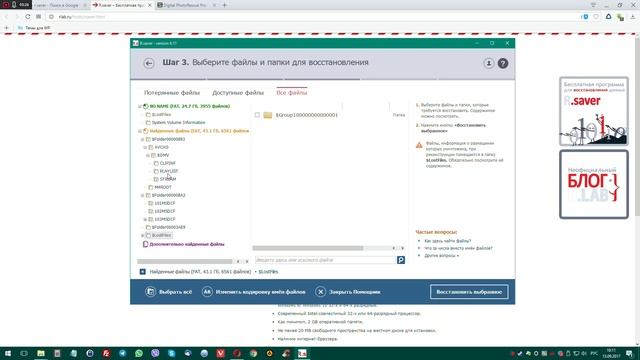Collapse the $Folder00000893 node

click(x=142, y=140)
